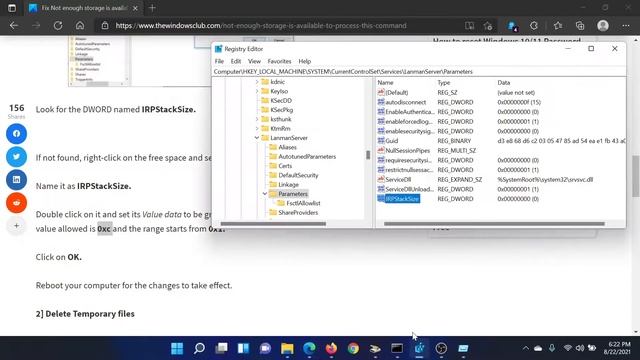
Task: Select the Guid binary value
Action: [x=391, y=141]
